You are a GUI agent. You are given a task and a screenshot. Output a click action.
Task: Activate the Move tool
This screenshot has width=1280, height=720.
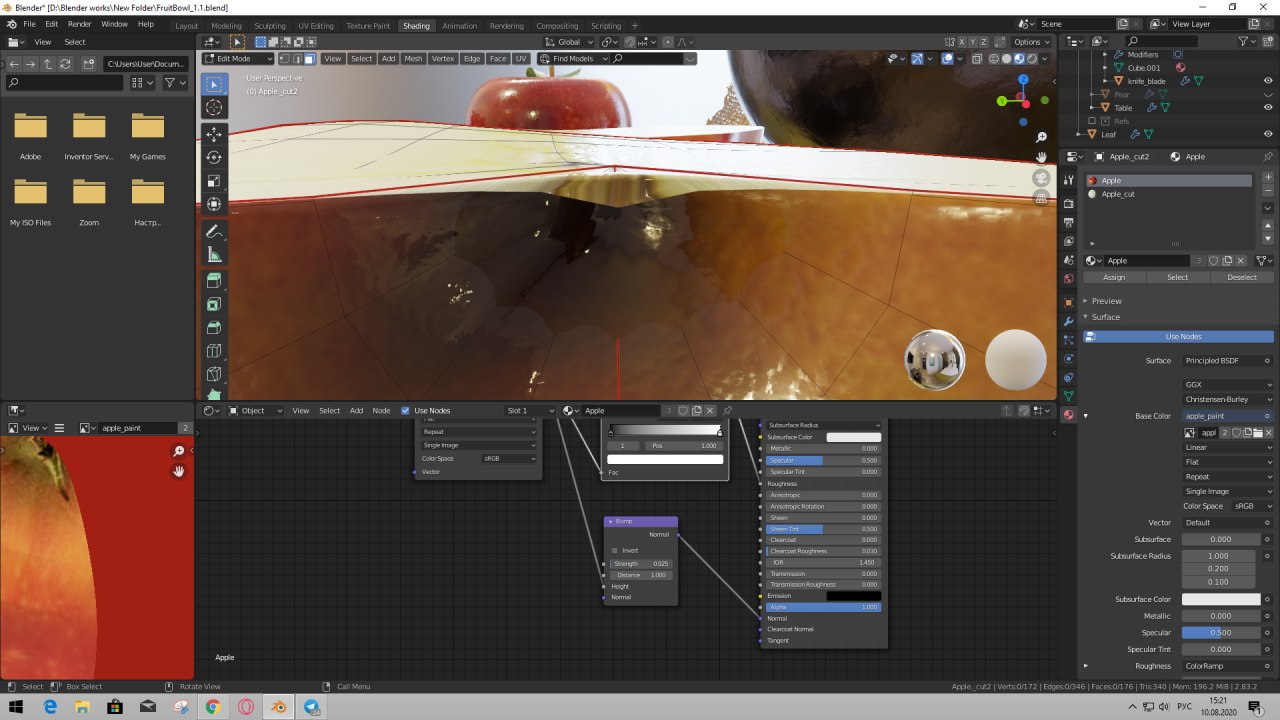(x=214, y=134)
